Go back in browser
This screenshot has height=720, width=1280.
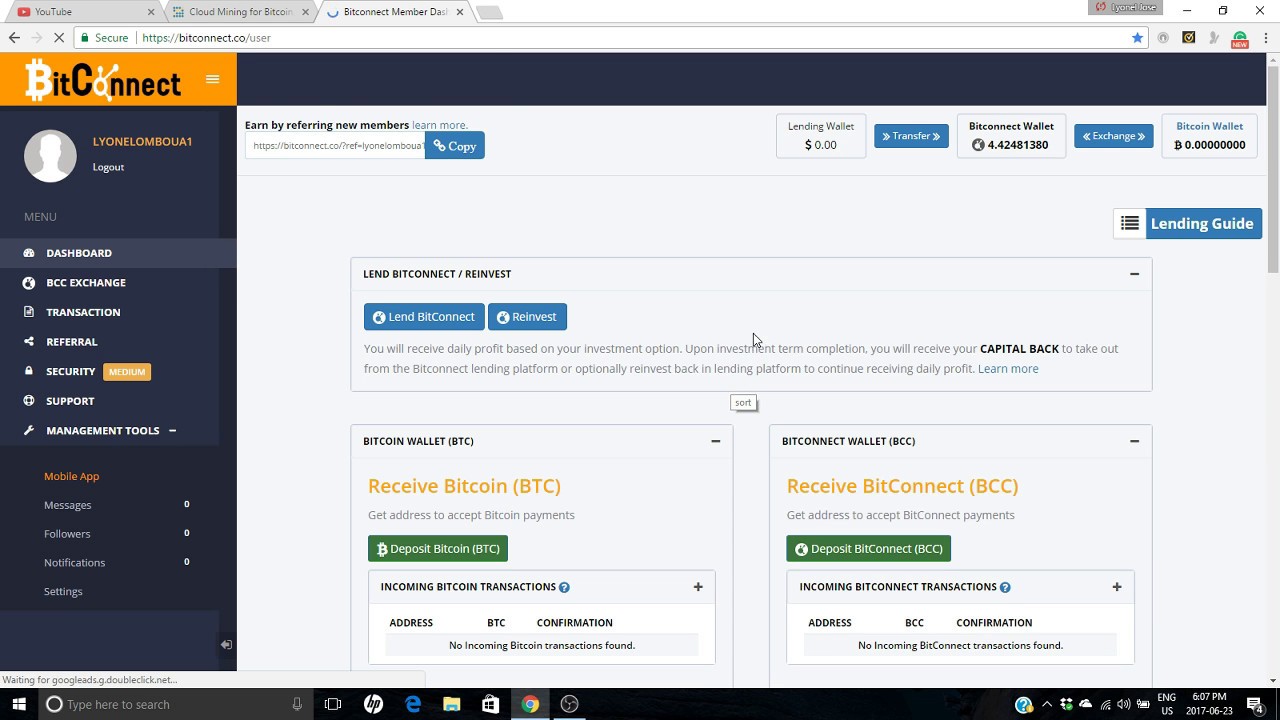coord(14,38)
